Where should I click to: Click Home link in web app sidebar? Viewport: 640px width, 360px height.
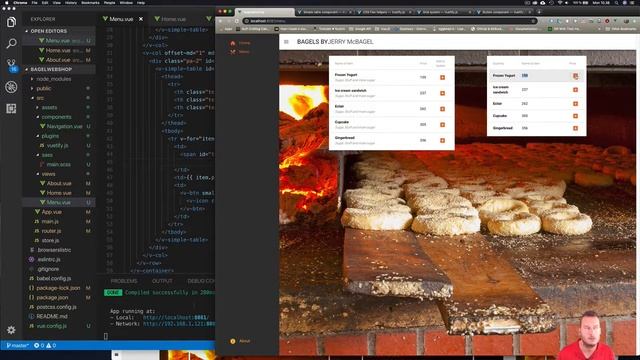click(244, 43)
